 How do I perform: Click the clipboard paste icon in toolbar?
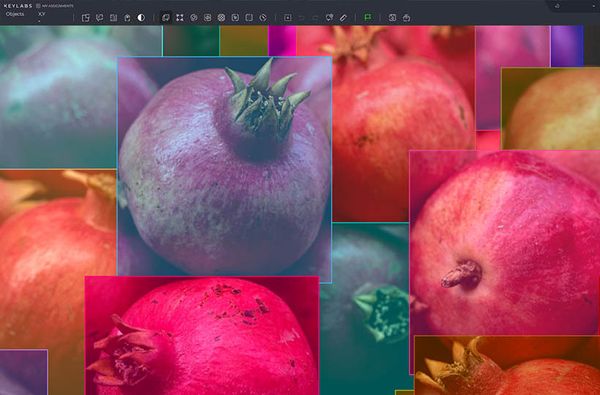pos(127,18)
